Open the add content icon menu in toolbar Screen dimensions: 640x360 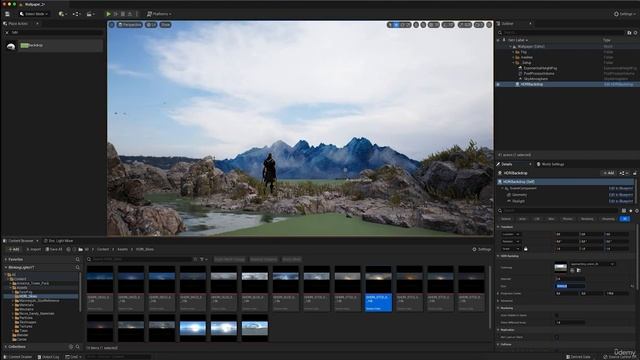62,14
